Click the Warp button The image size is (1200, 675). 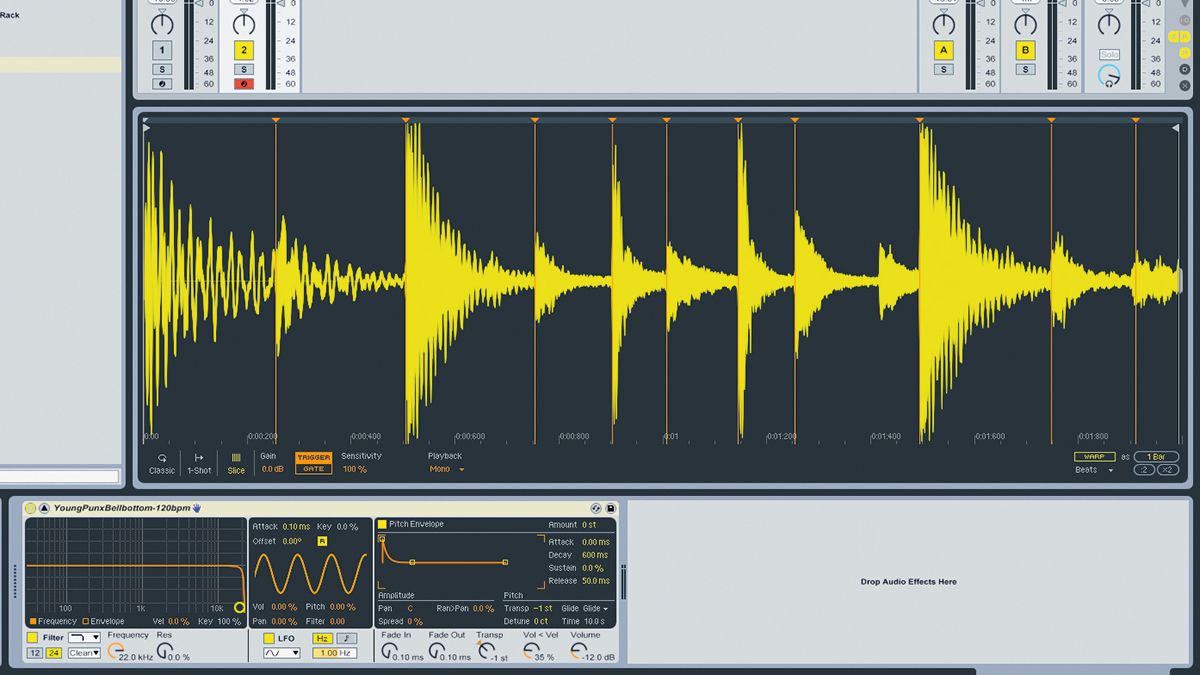(x=1094, y=456)
